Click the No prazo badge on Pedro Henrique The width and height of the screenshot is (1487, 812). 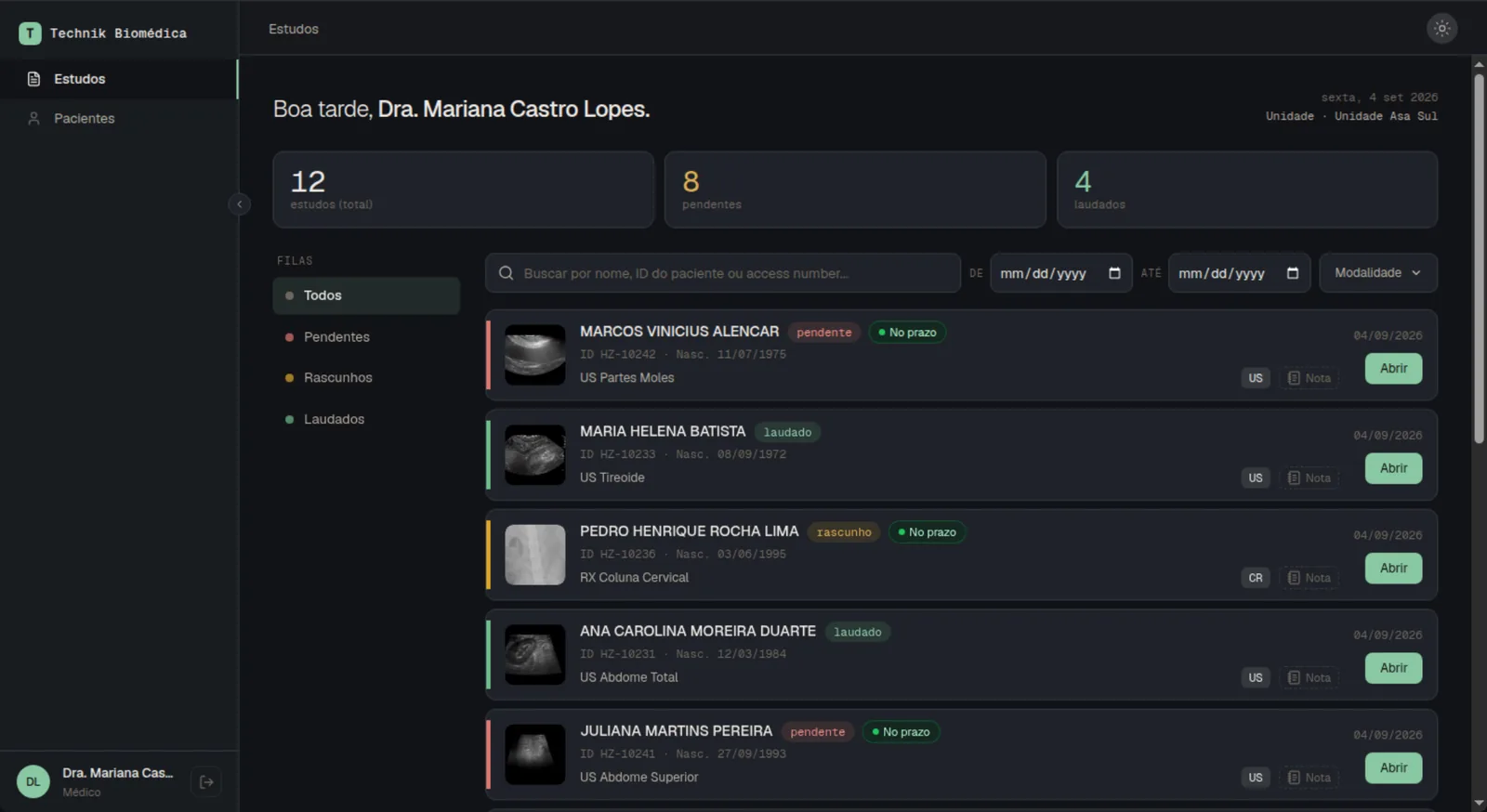[x=927, y=532]
